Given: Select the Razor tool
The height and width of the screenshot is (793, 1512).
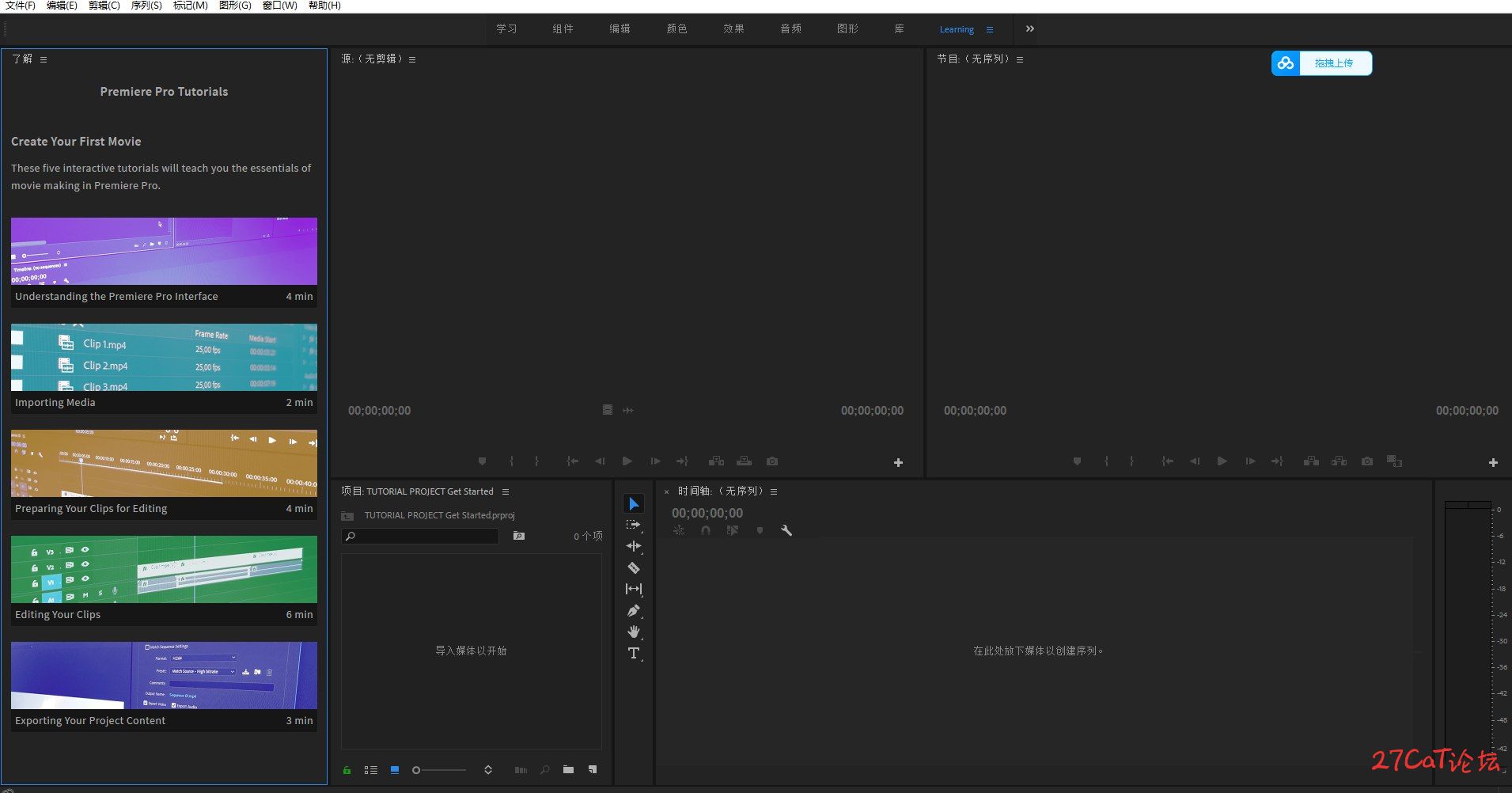Looking at the screenshot, I should 634,567.
